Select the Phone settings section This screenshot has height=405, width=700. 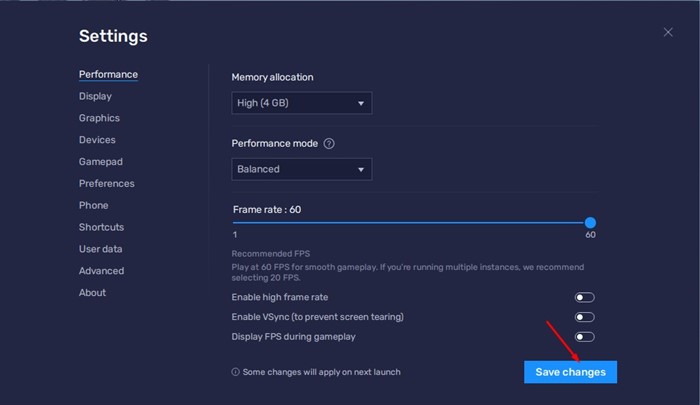[93, 205]
